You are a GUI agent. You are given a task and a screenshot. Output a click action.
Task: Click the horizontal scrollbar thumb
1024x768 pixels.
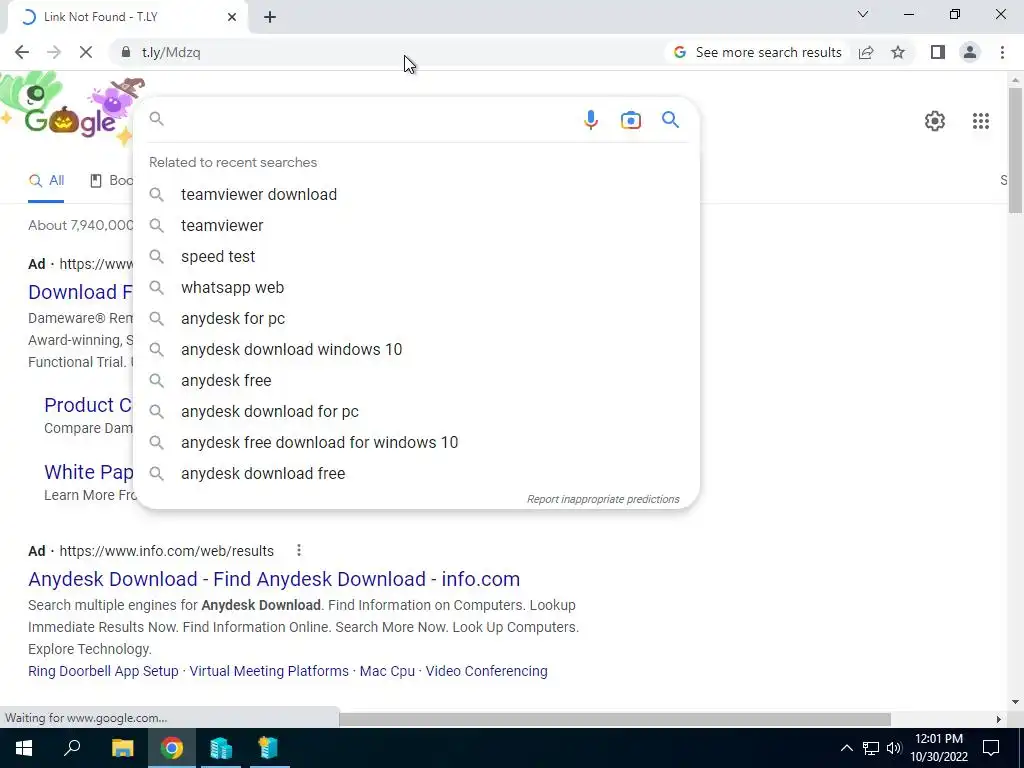point(615,719)
